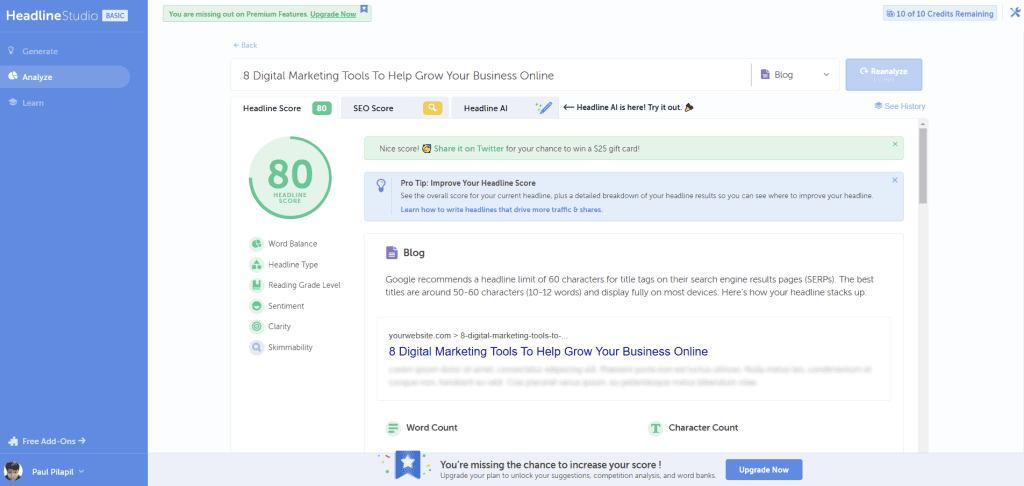Viewport: 1024px width, 486px height.
Task: Click the document icon beside the Blog dropdown
Action: (x=765, y=75)
